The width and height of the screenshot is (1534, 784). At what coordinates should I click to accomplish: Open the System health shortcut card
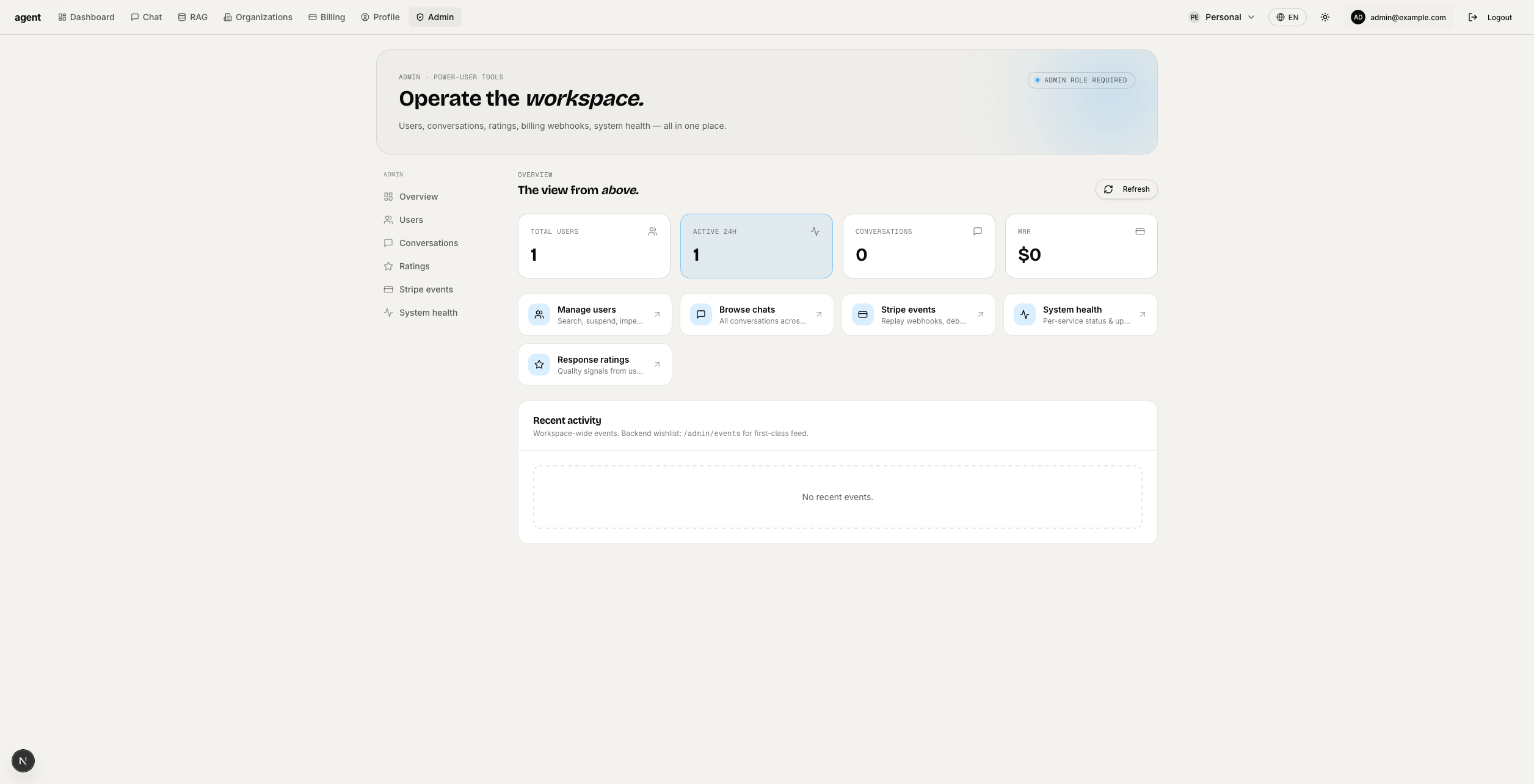point(1080,314)
